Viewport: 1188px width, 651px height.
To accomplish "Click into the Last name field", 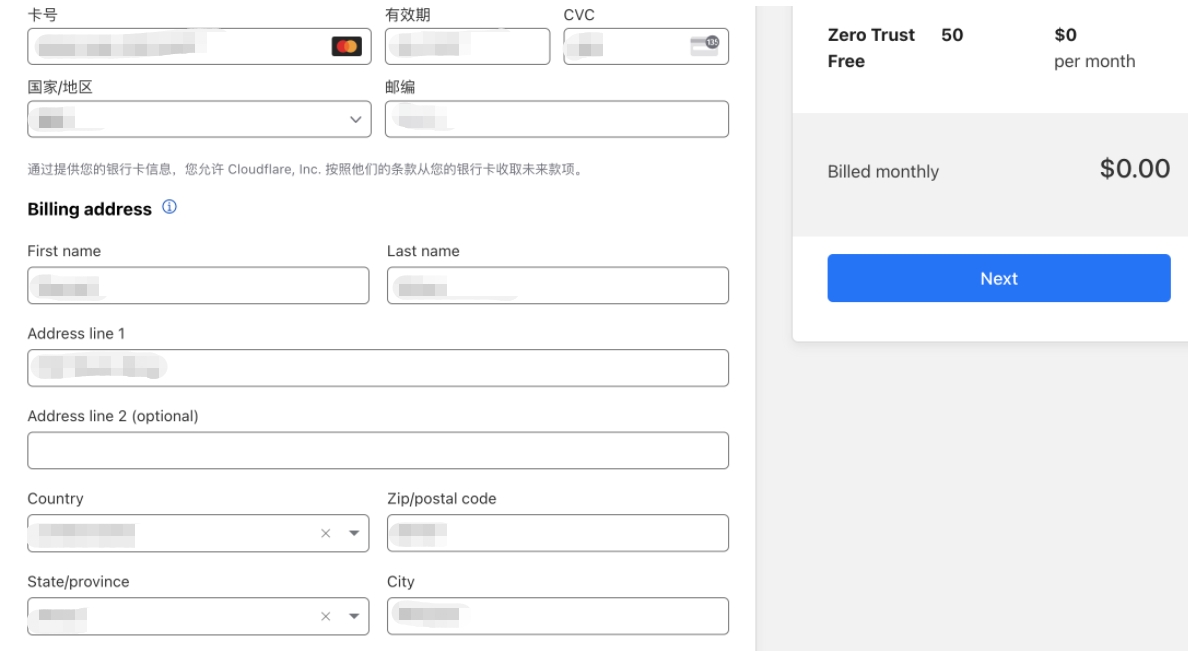I will pos(557,286).
